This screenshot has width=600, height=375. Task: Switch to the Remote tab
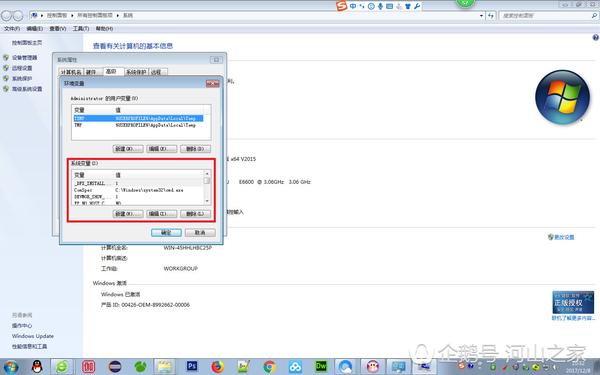click(157, 72)
